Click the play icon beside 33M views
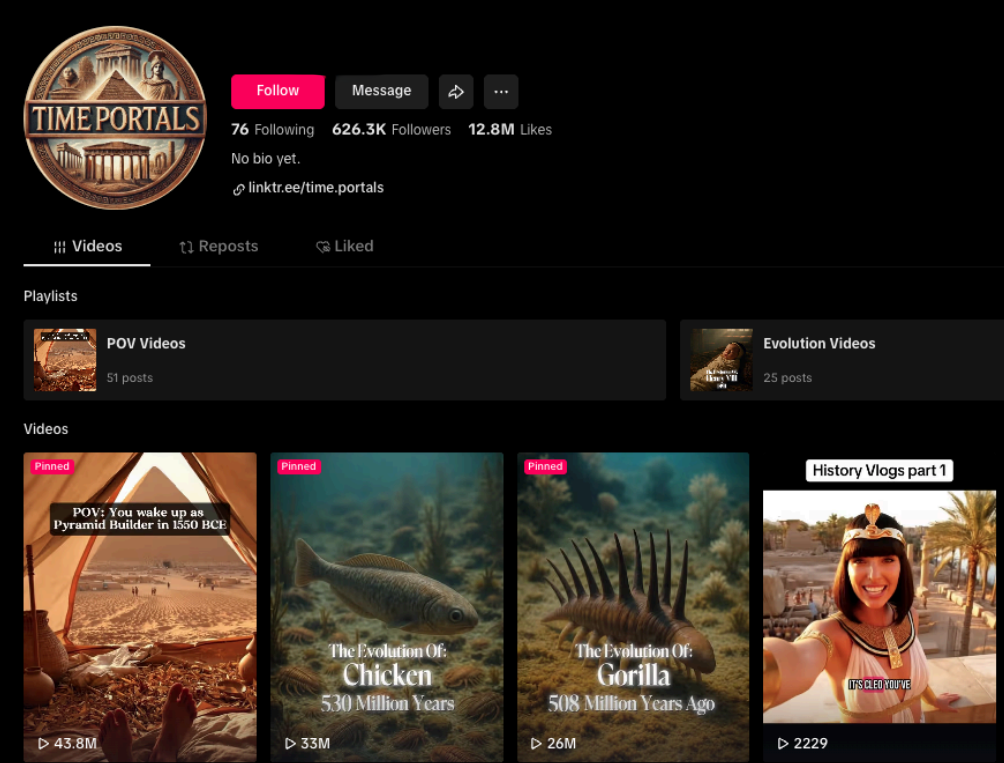1004x763 pixels. pyautogui.click(x=290, y=743)
